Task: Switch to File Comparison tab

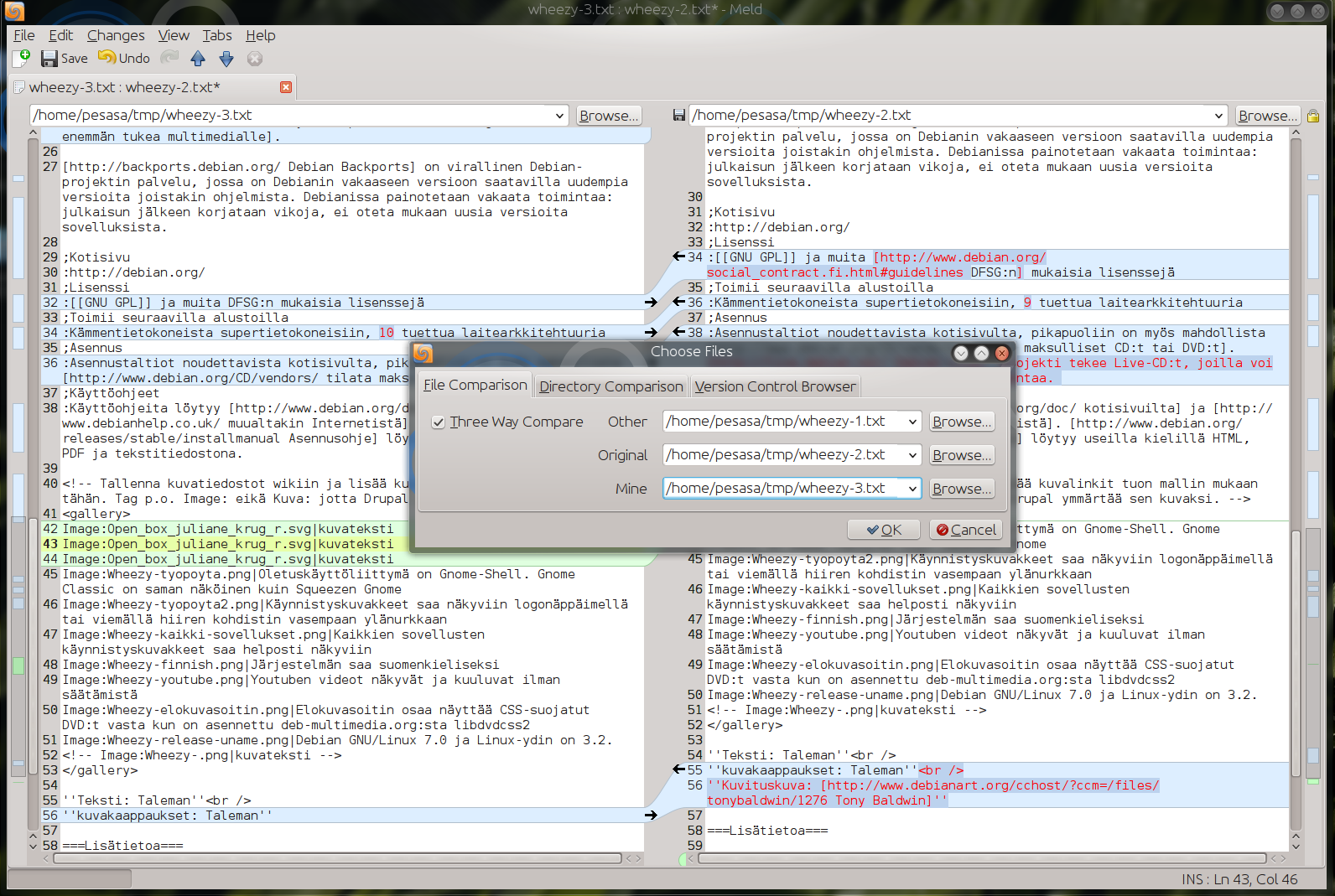Action: tap(475, 385)
